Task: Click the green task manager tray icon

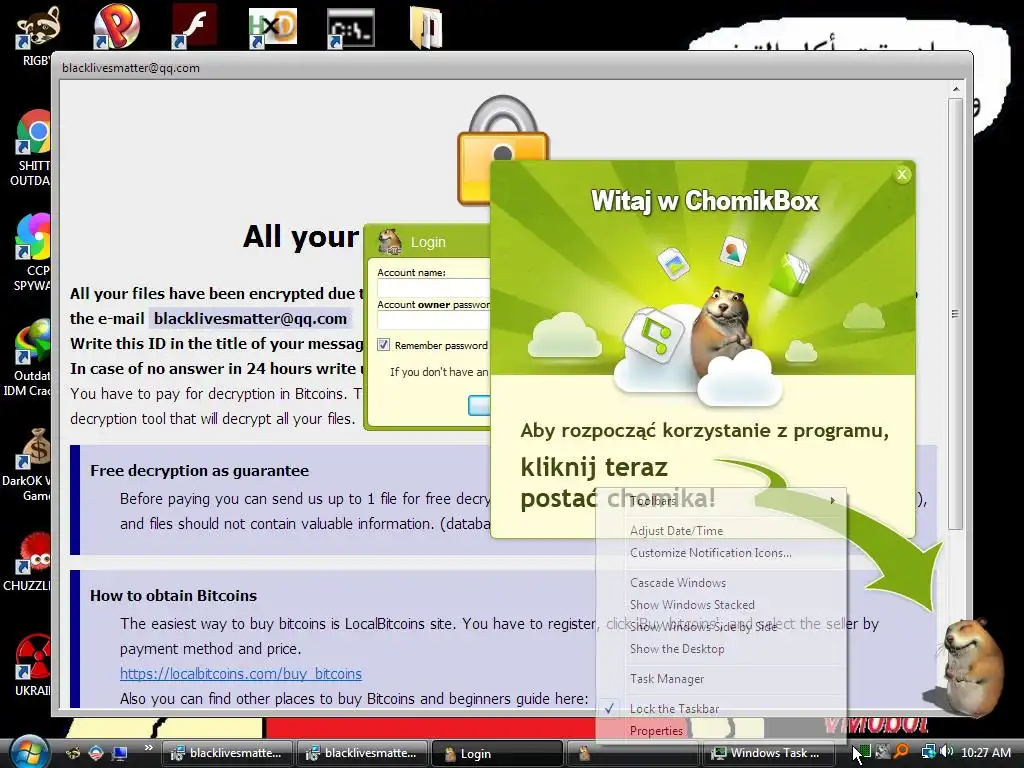Action: coord(863,752)
